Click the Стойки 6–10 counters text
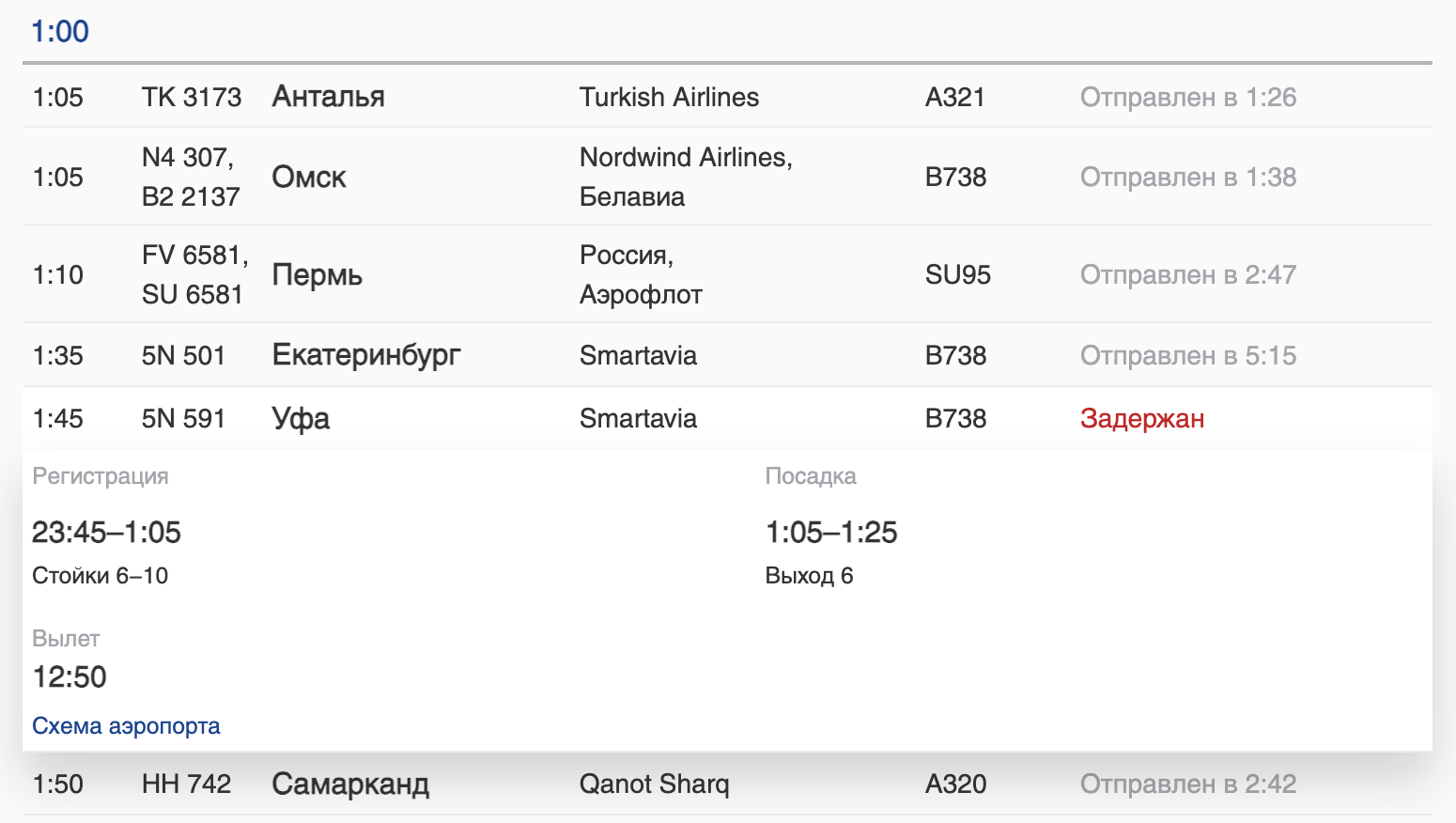 point(100,575)
